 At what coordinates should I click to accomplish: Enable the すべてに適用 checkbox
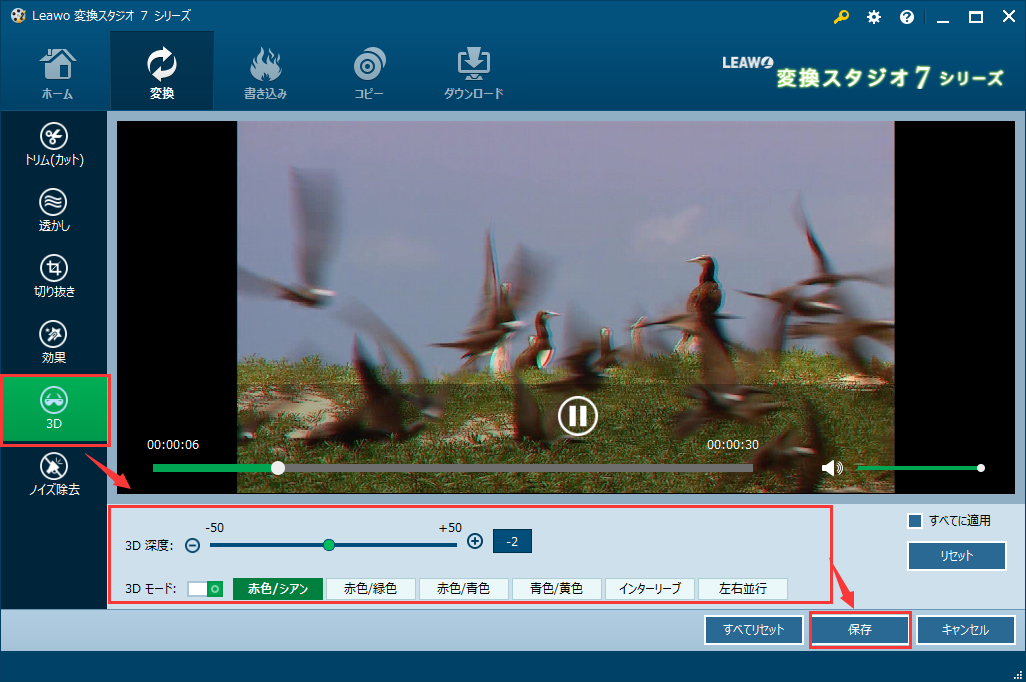coord(914,521)
